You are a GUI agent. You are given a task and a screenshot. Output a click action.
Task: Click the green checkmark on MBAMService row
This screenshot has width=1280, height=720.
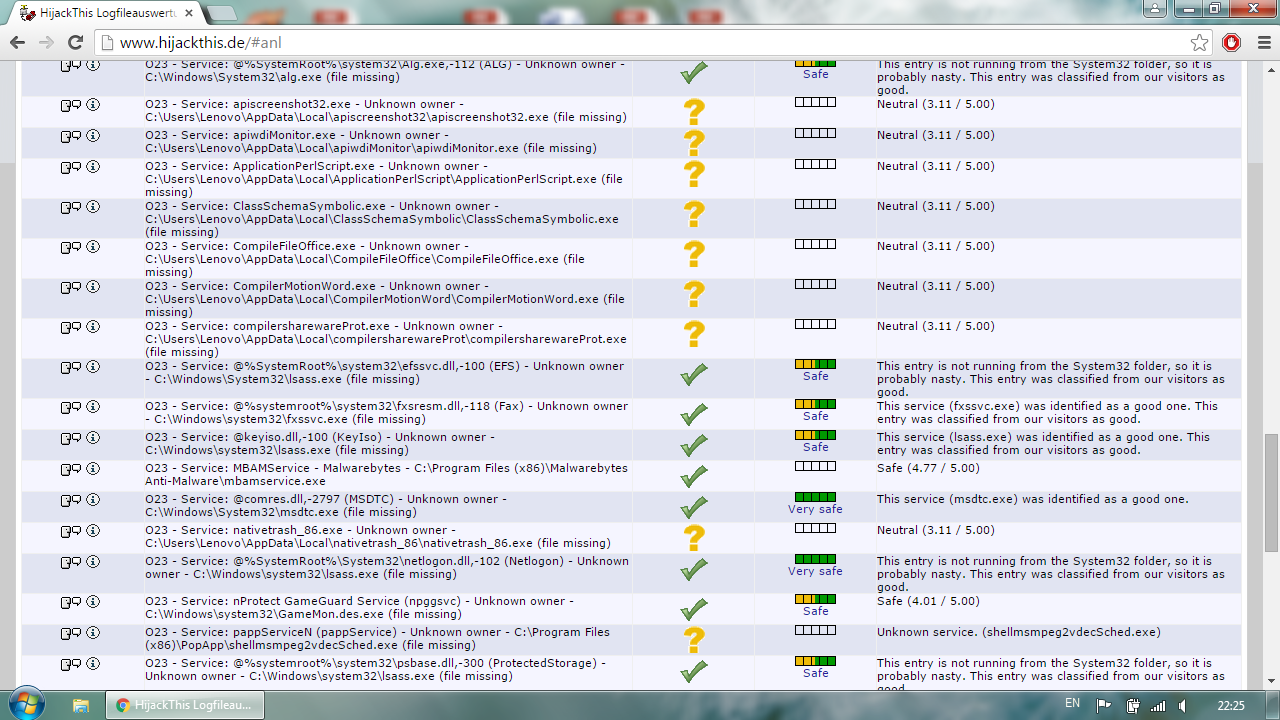[x=694, y=476]
